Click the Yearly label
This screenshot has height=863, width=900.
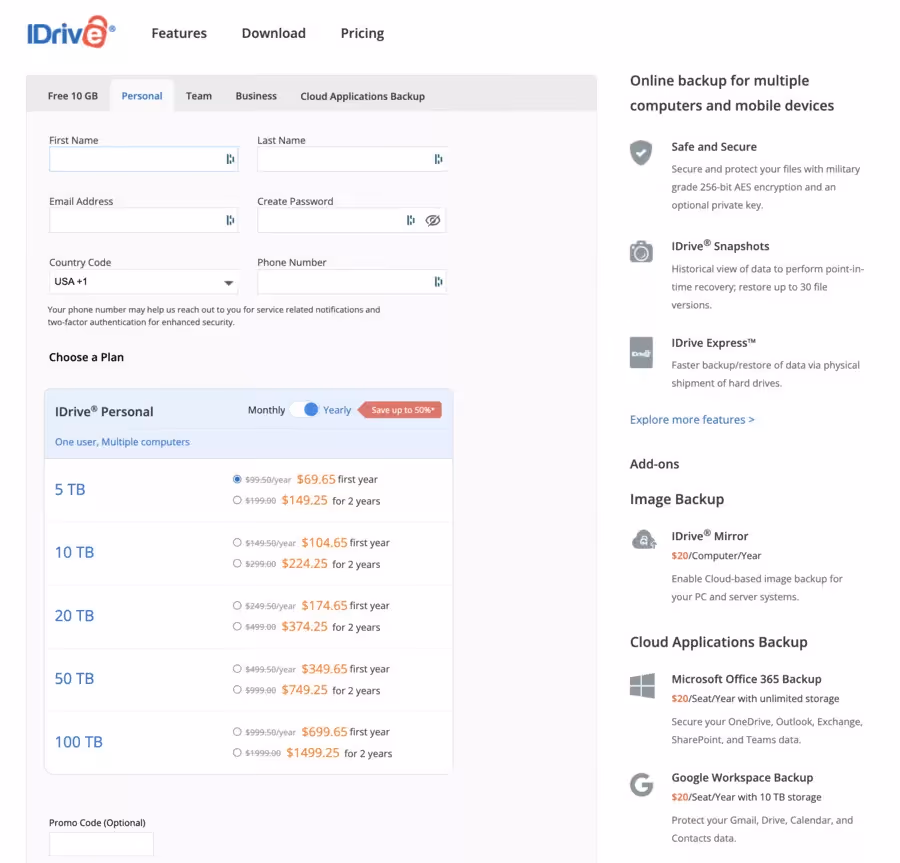(x=337, y=410)
